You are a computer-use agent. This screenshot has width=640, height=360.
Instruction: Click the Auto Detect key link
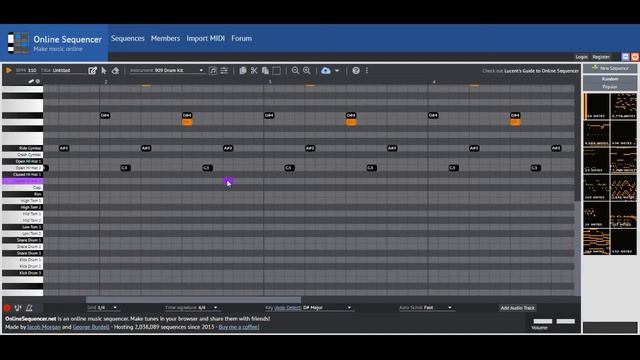coord(288,308)
